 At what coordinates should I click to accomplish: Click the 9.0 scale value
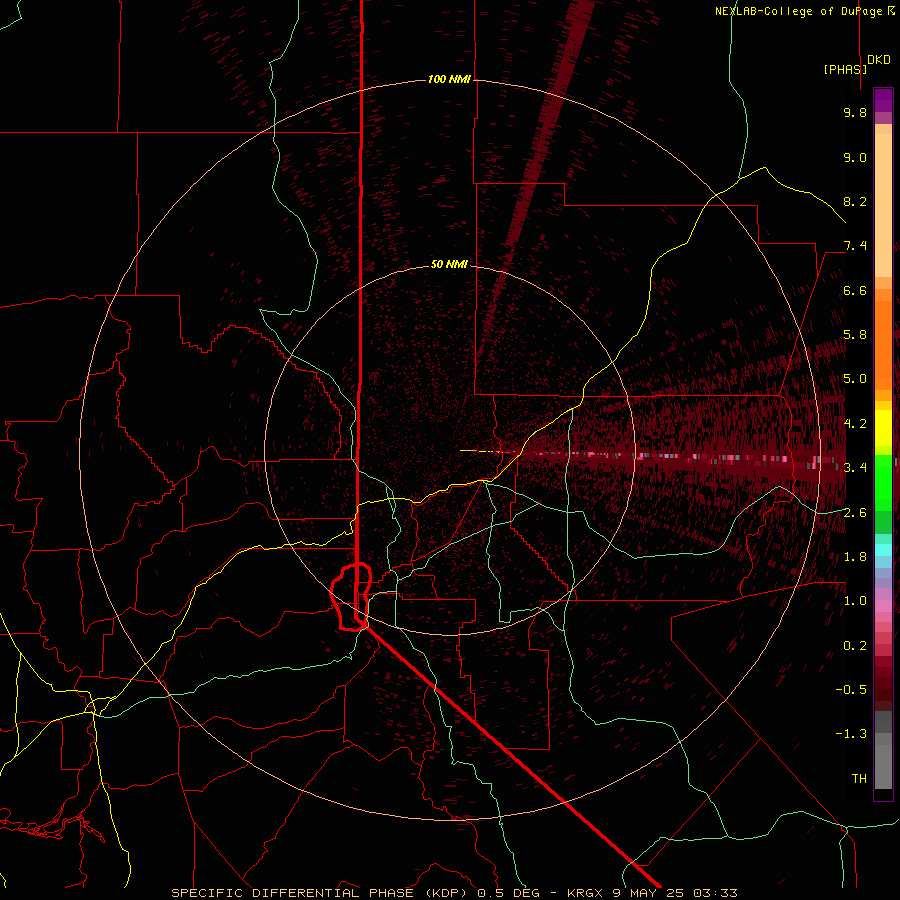click(x=855, y=157)
